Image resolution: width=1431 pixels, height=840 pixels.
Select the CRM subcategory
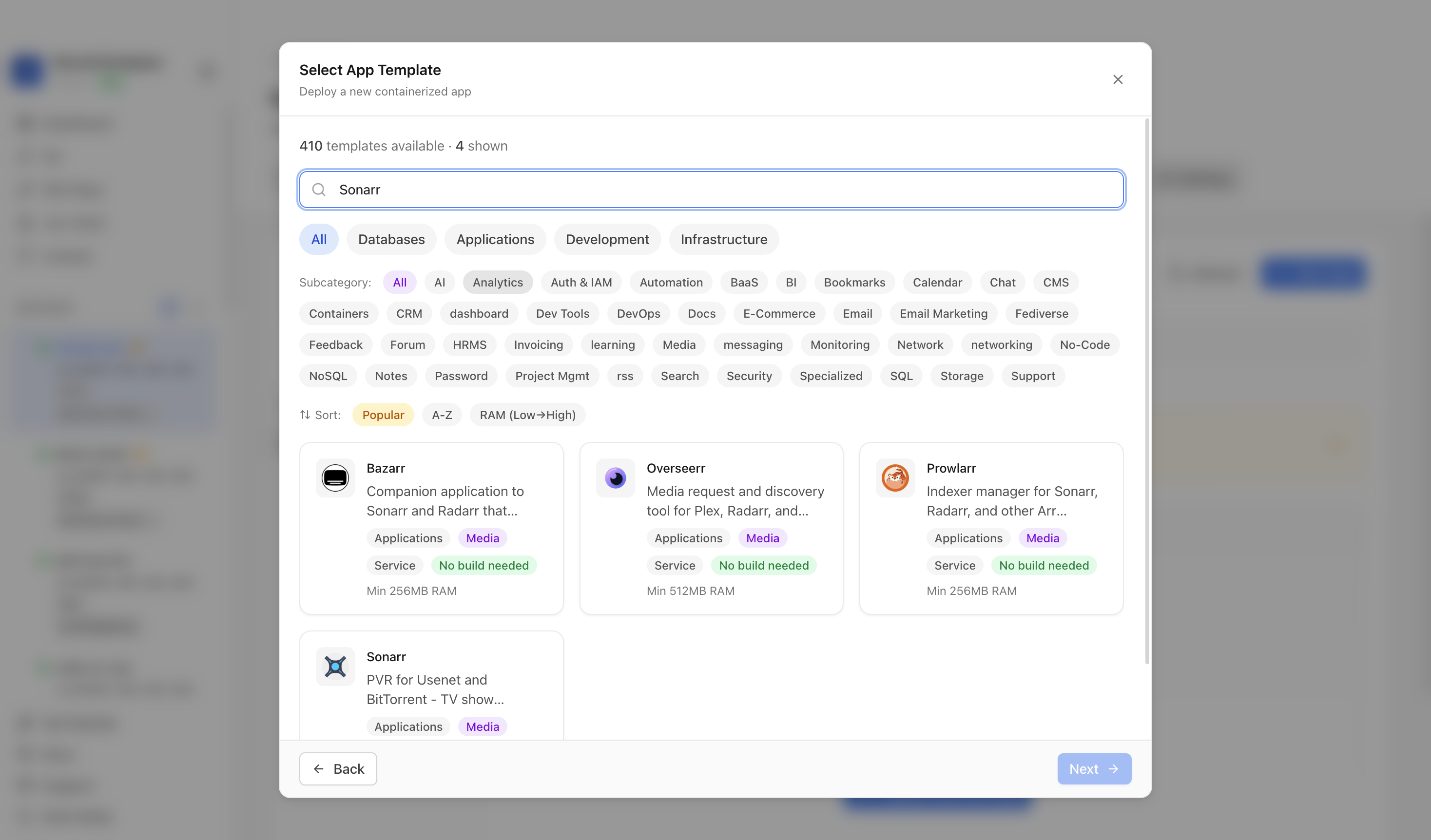[409, 313]
